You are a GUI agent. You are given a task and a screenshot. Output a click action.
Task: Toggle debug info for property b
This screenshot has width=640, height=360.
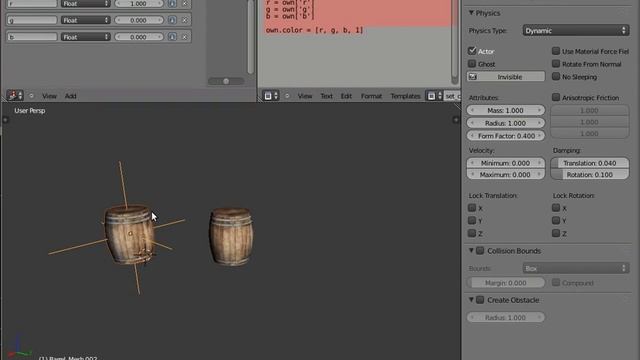tap(172, 37)
